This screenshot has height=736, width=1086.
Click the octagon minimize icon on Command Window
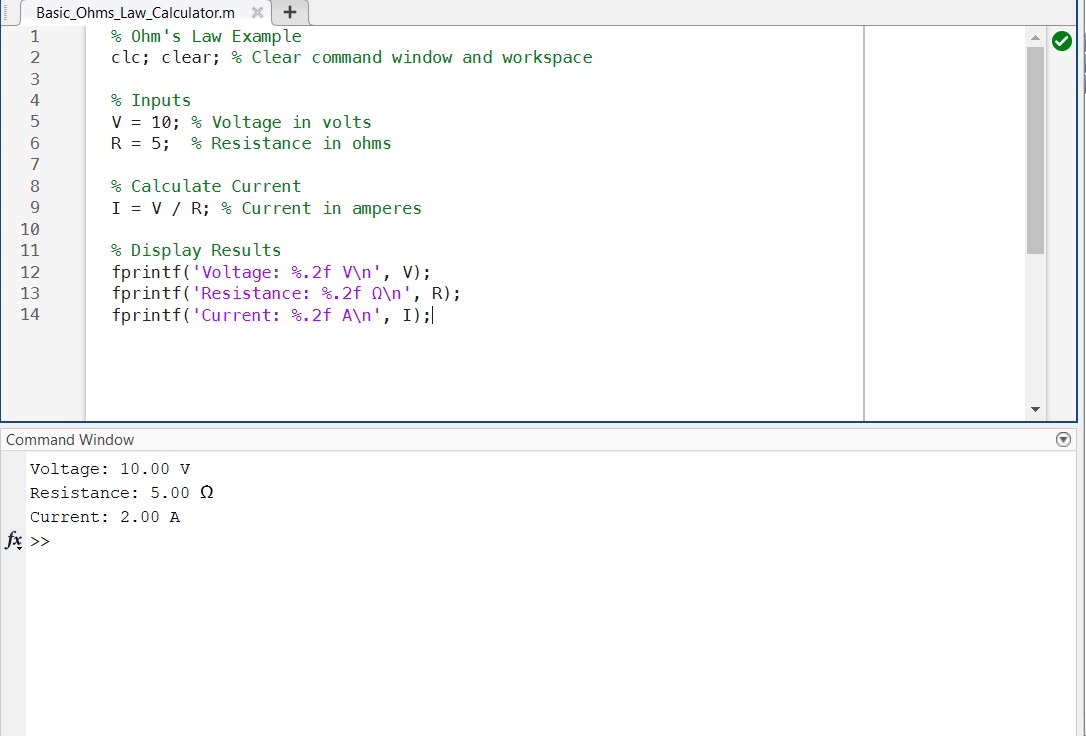(1063, 439)
